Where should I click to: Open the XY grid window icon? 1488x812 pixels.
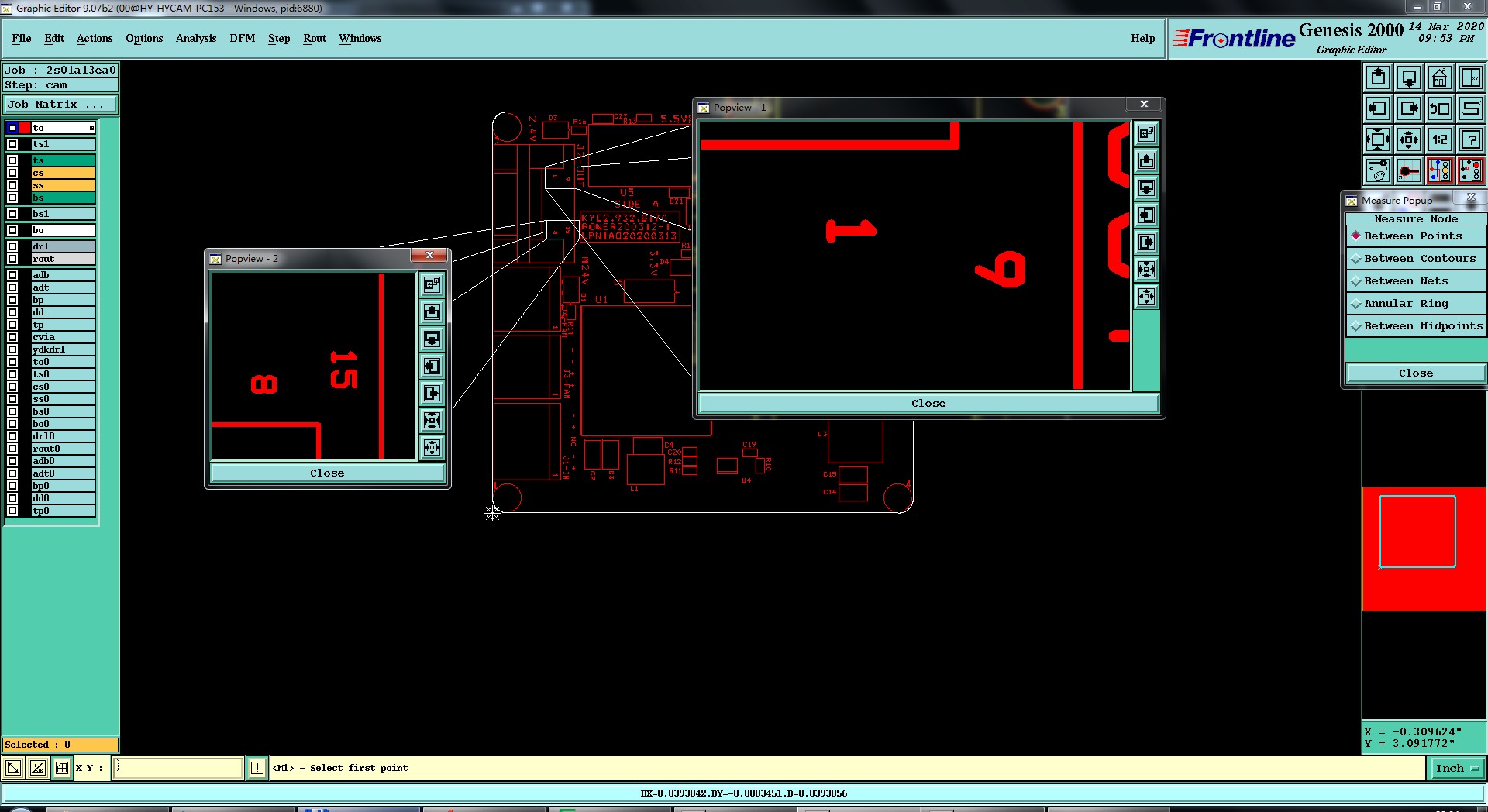1471,77
